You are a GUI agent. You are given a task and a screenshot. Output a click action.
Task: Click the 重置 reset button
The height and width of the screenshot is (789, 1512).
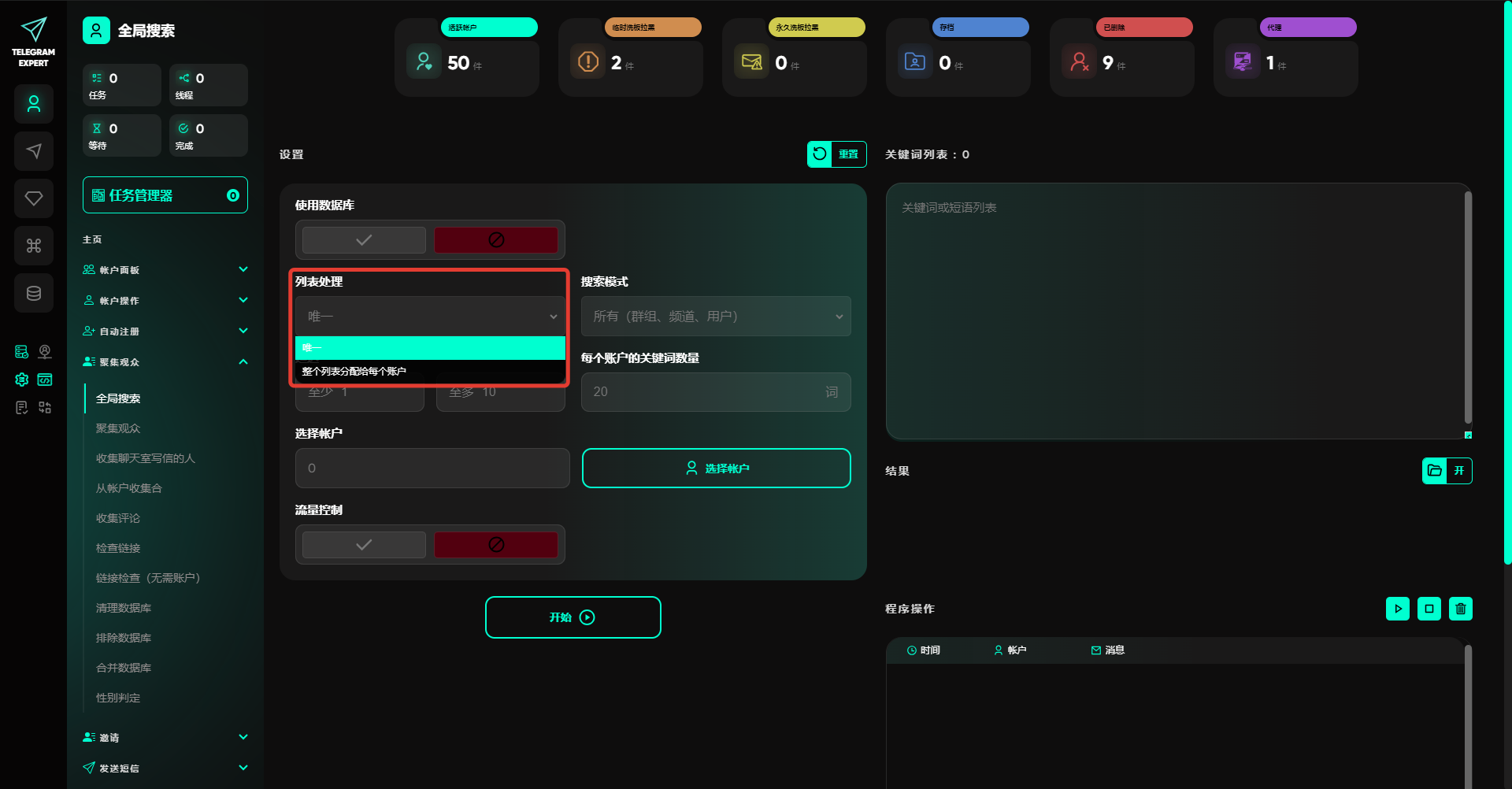click(836, 154)
